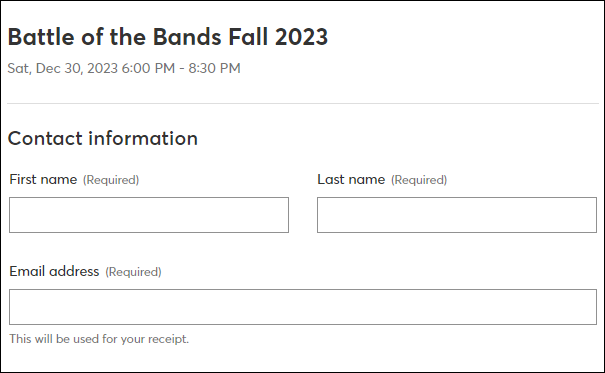Click the (Required) marker beside Last name
The height and width of the screenshot is (373, 605).
tap(419, 180)
